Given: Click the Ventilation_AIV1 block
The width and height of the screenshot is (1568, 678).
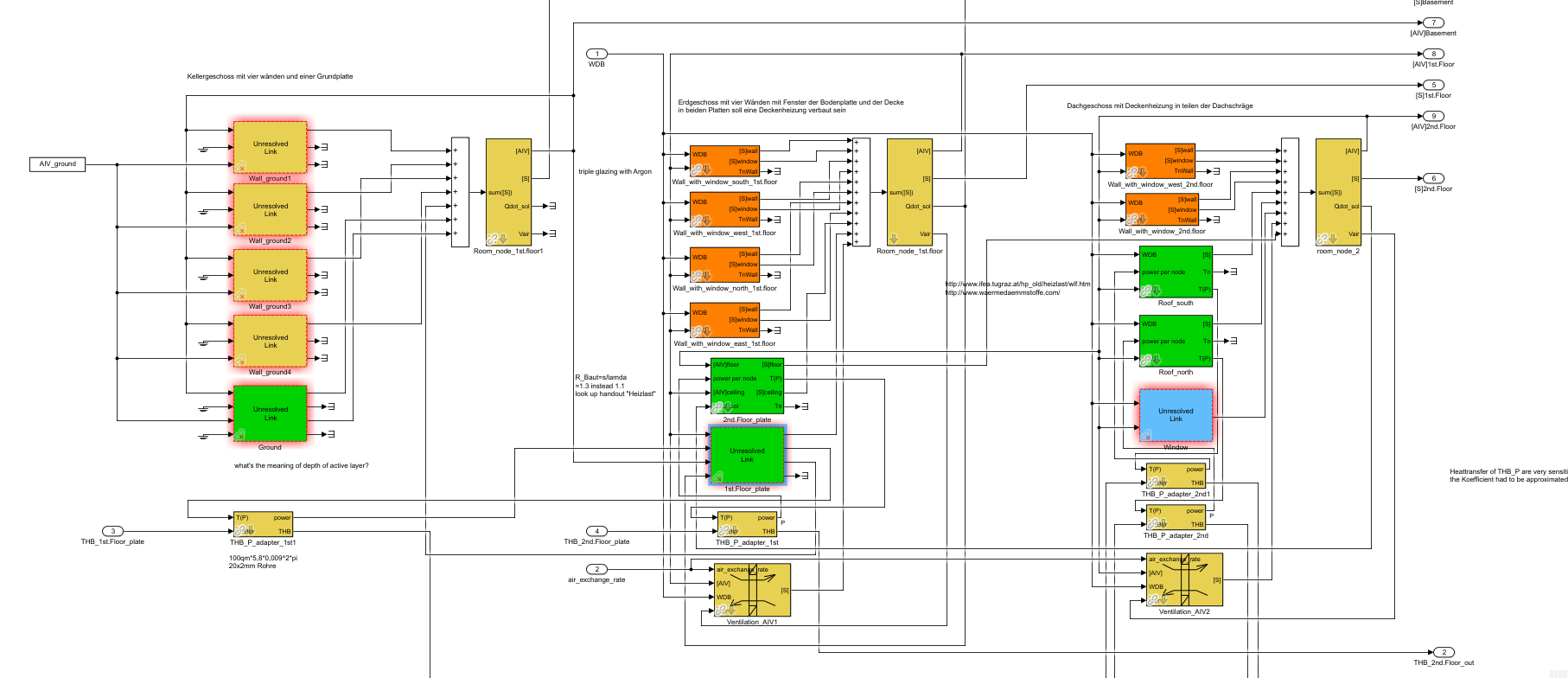Looking at the screenshot, I should point(752,590).
